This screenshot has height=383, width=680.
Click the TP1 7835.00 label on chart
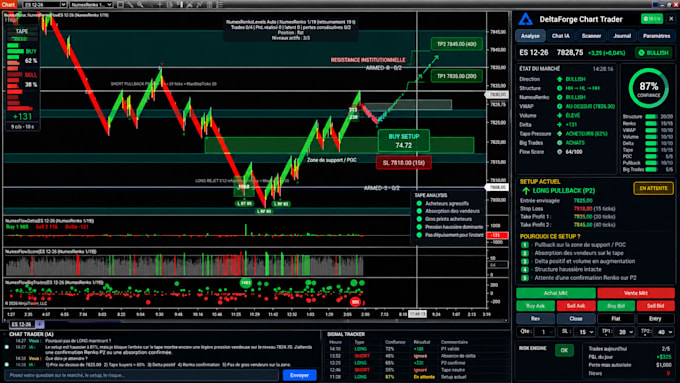(x=456, y=76)
